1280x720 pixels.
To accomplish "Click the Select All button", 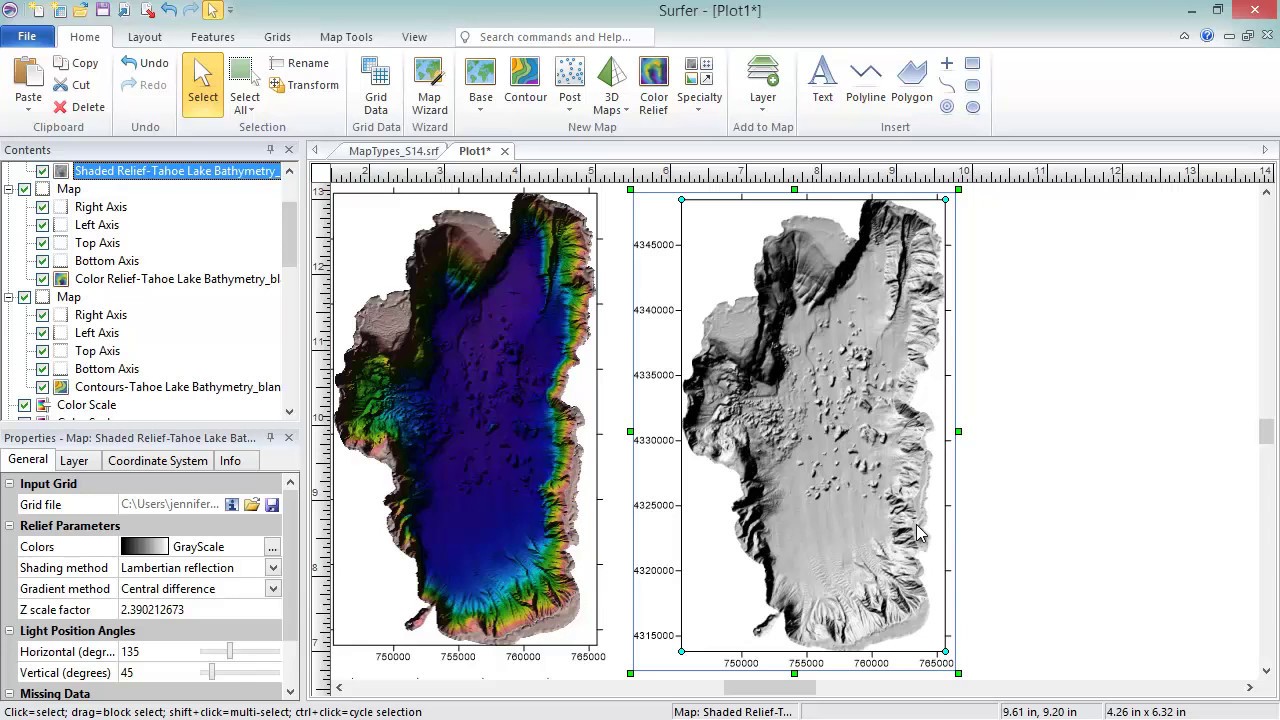I will [245, 86].
